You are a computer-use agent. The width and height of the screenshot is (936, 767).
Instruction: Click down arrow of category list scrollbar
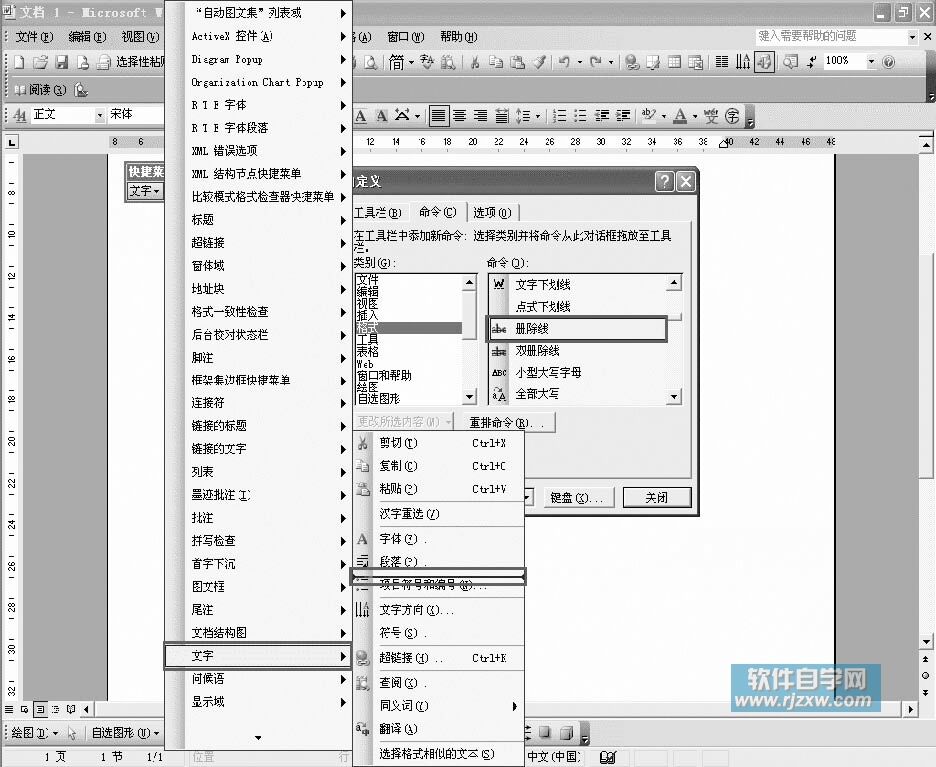click(x=469, y=396)
